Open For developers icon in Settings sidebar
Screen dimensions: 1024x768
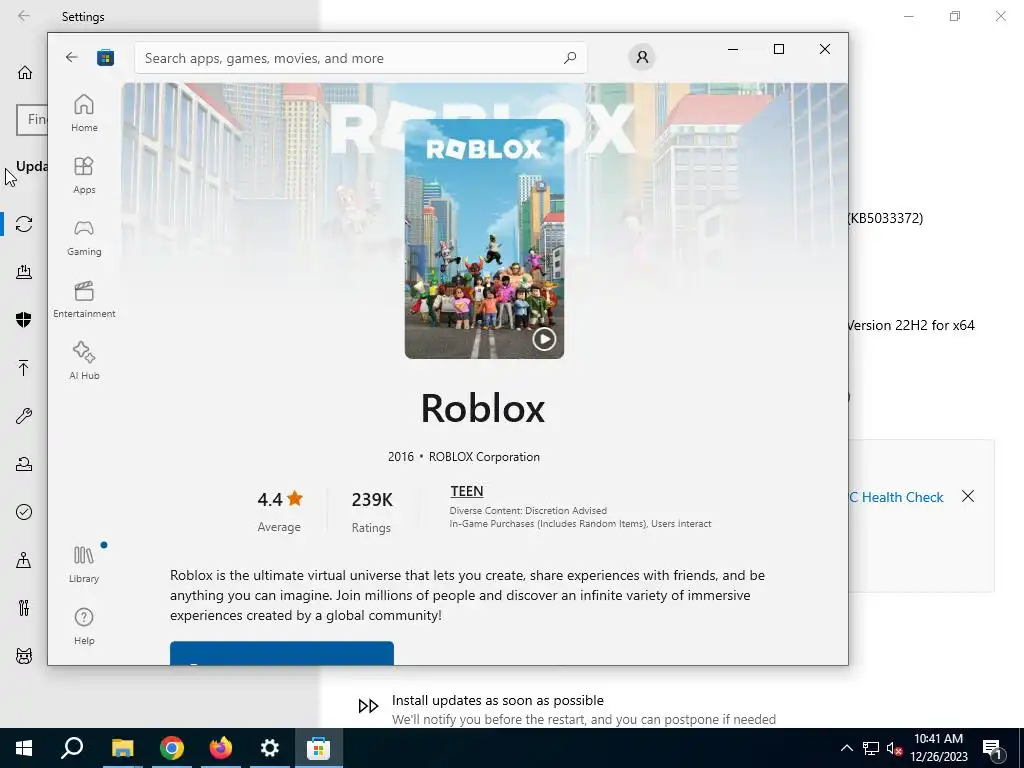pyautogui.click(x=24, y=608)
